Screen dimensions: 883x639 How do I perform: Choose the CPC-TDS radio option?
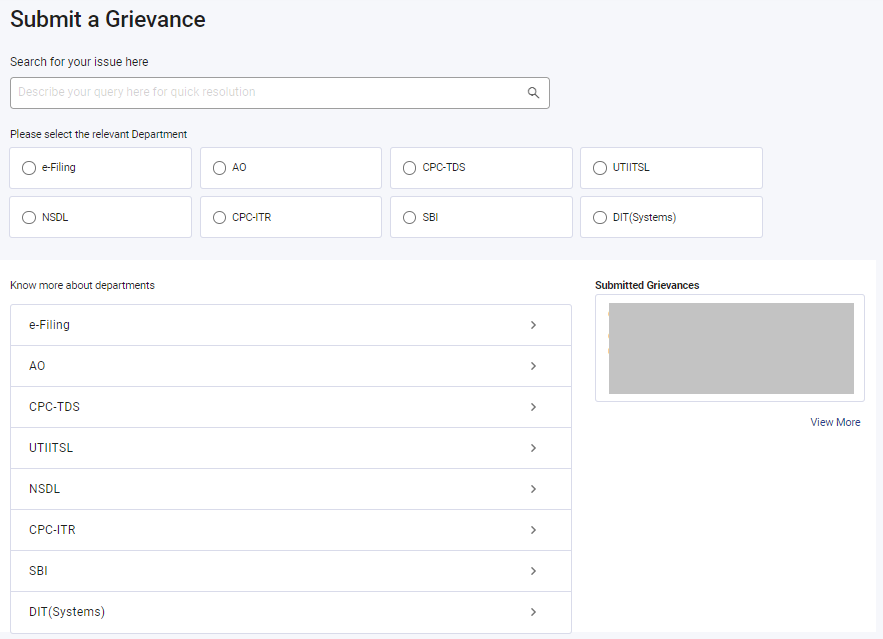[409, 168]
